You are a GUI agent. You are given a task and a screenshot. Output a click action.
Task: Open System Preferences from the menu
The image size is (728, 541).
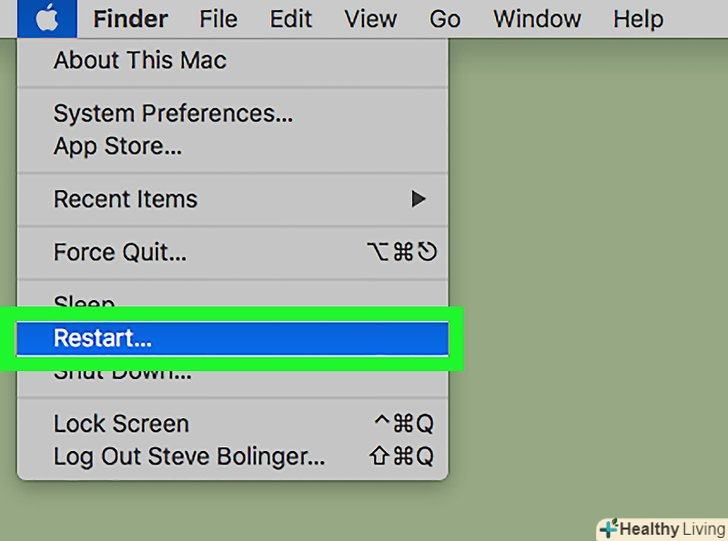173,113
